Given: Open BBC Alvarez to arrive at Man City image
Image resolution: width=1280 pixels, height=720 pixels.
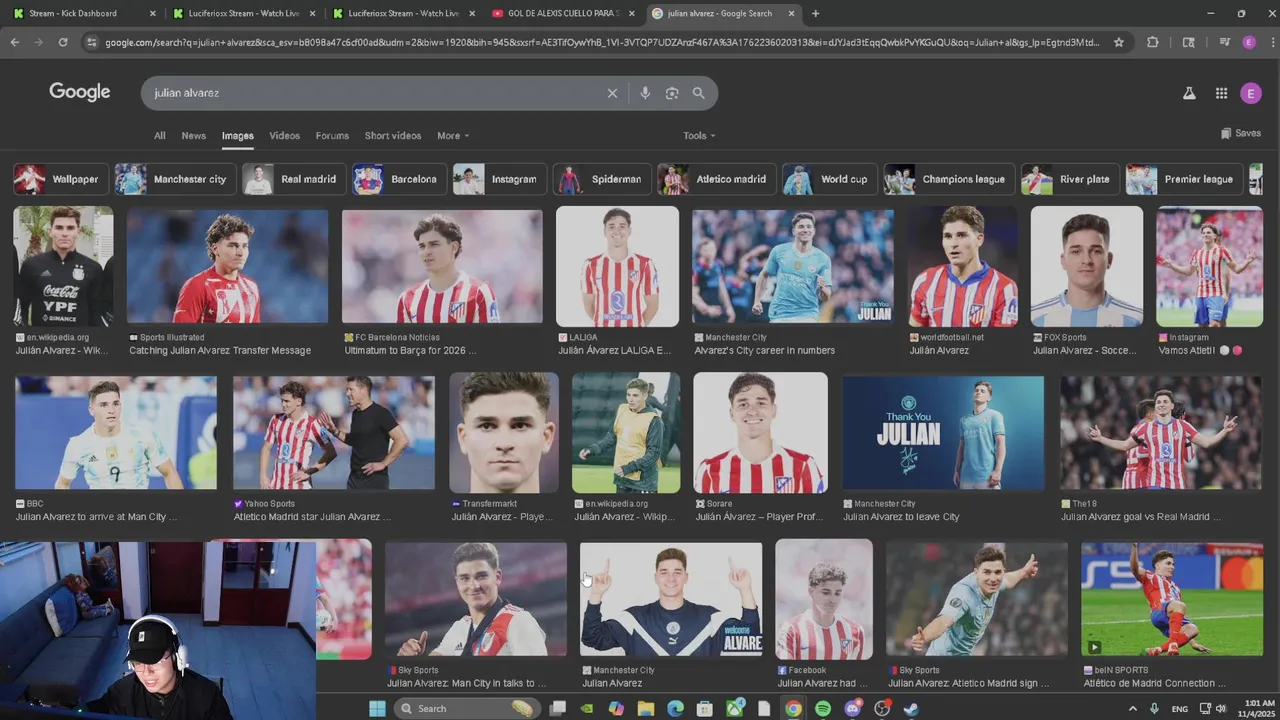Looking at the screenshot, I should (116, 433).
